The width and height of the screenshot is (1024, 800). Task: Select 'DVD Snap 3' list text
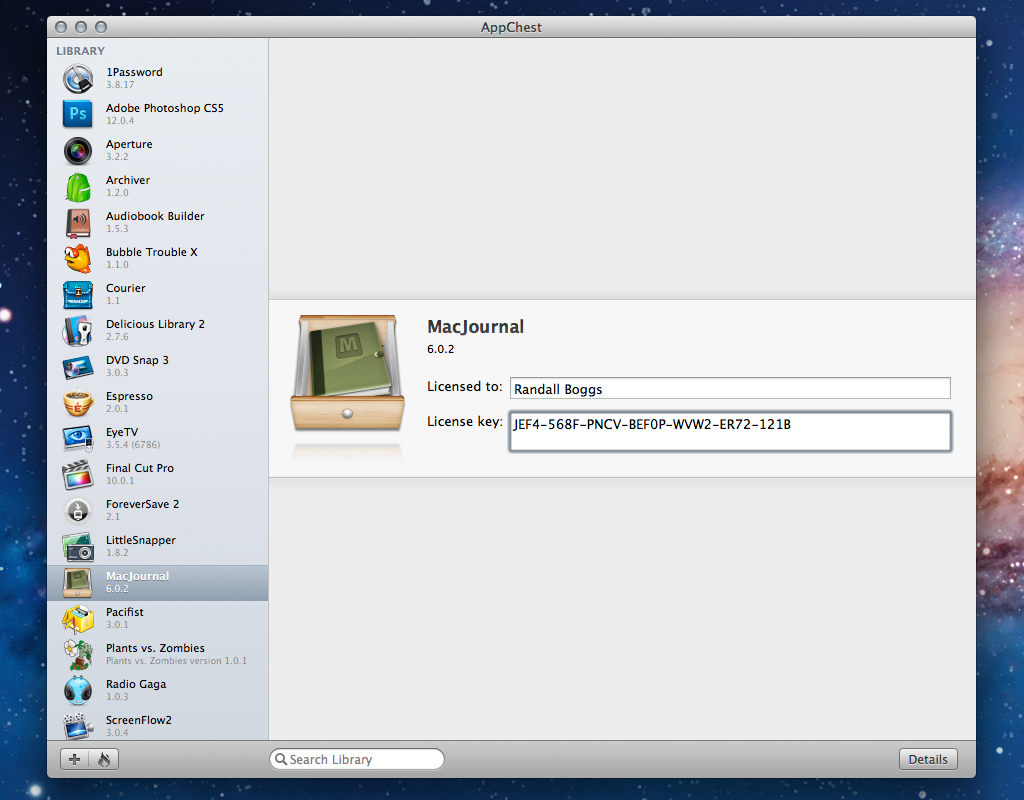pyautogui.click(x=137, y=360)
